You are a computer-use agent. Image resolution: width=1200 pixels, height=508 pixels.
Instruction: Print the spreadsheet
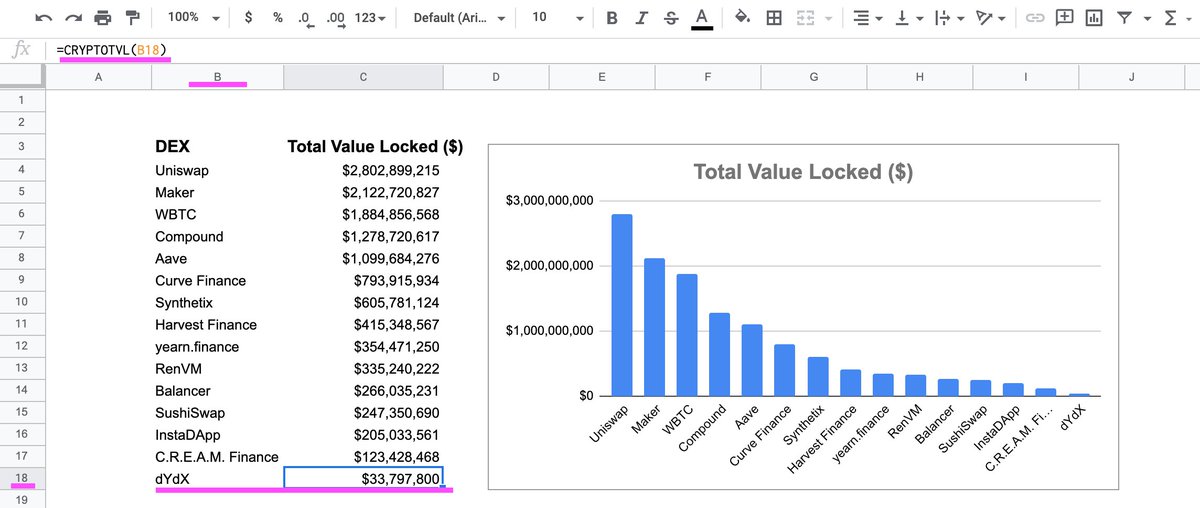(x=102, y=18)
